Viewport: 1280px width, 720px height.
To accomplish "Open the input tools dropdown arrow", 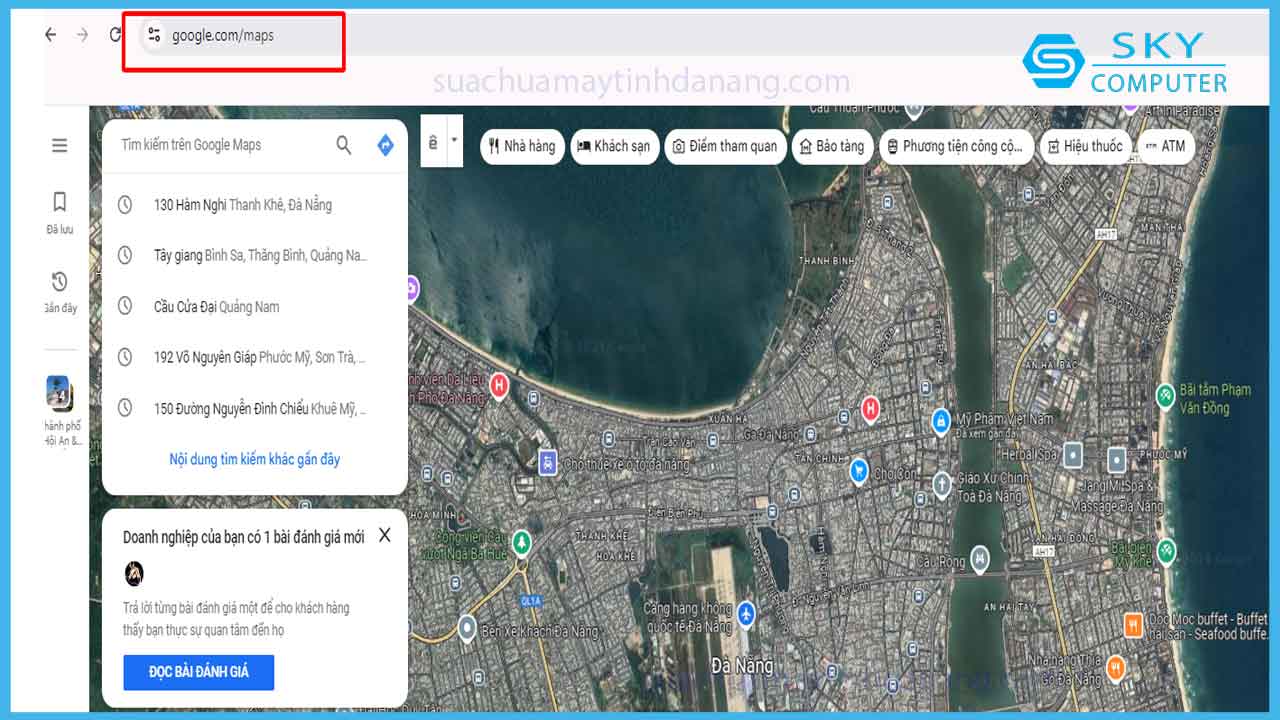I will (454, 140).
